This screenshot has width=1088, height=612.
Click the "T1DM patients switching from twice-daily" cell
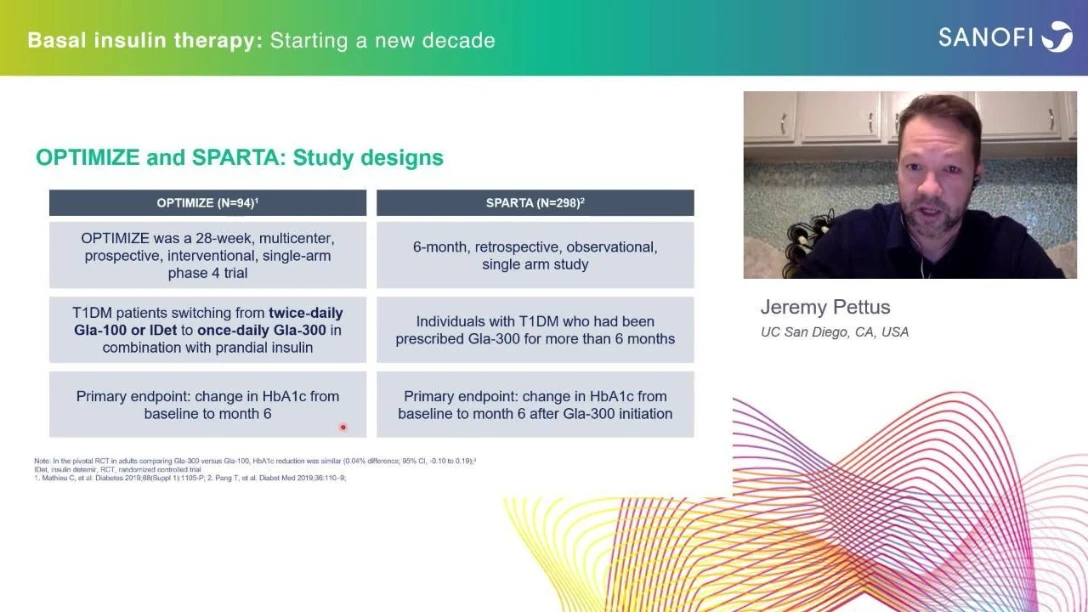pos(207,330)
